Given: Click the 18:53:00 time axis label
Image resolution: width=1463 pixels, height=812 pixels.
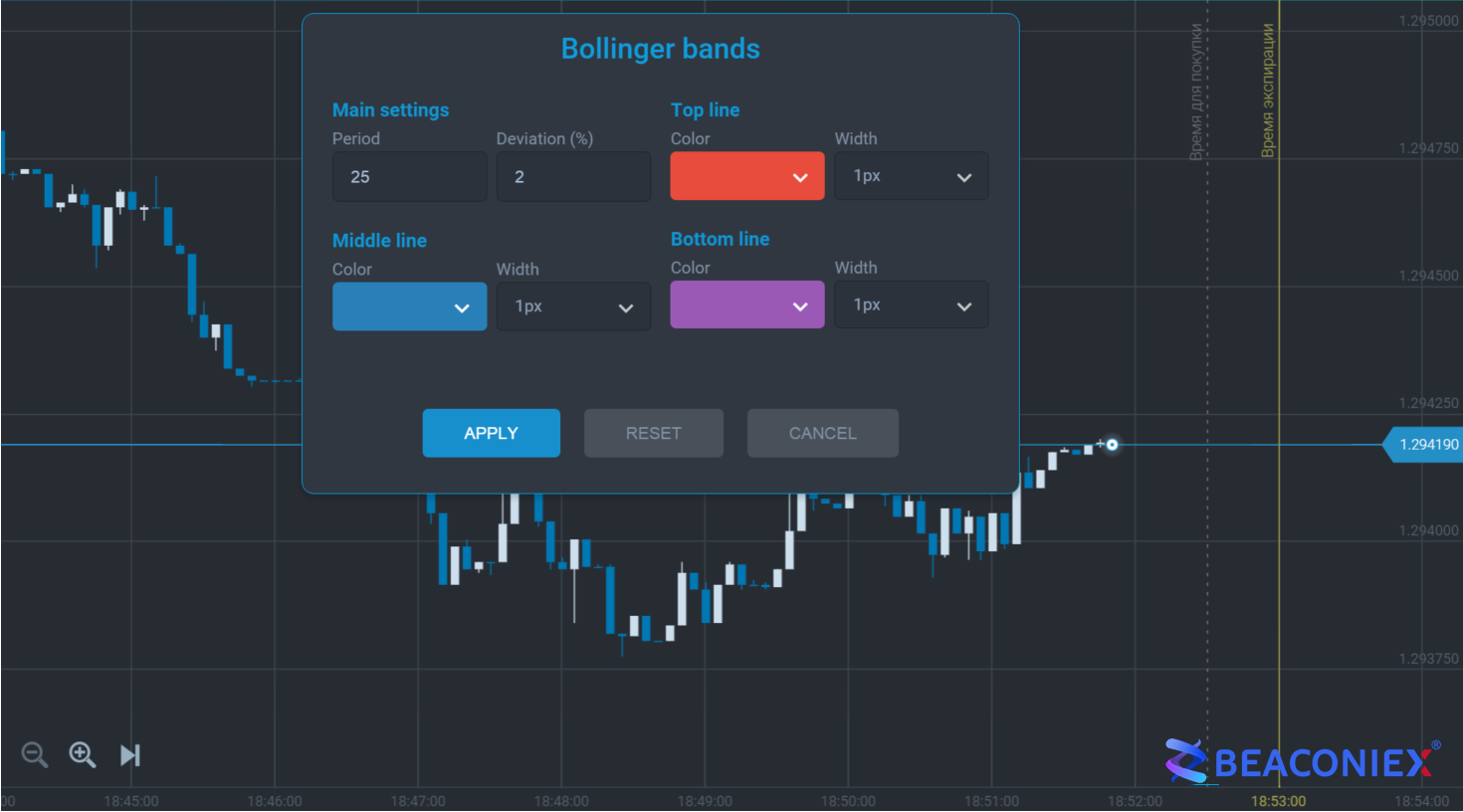Looking at the screenshot, I should [1279, 801].
